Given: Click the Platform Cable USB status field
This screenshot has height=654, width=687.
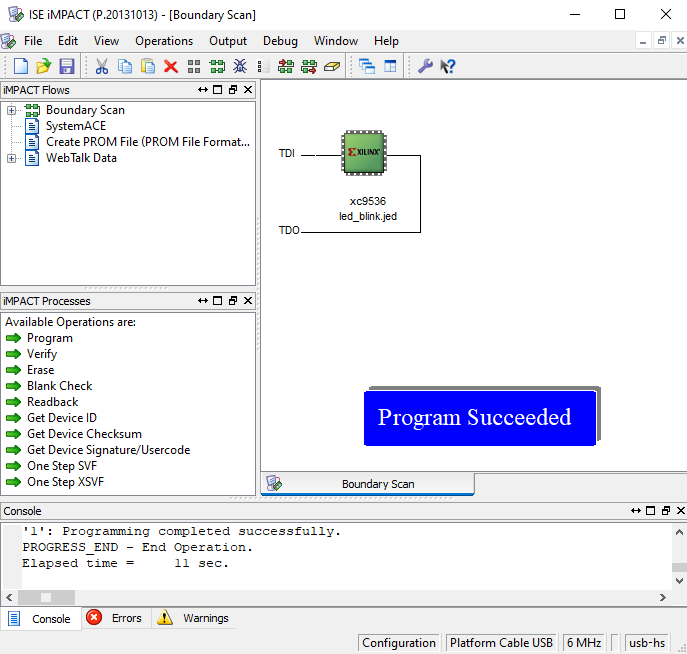Looking at the screenshot, I should [501, 643].
